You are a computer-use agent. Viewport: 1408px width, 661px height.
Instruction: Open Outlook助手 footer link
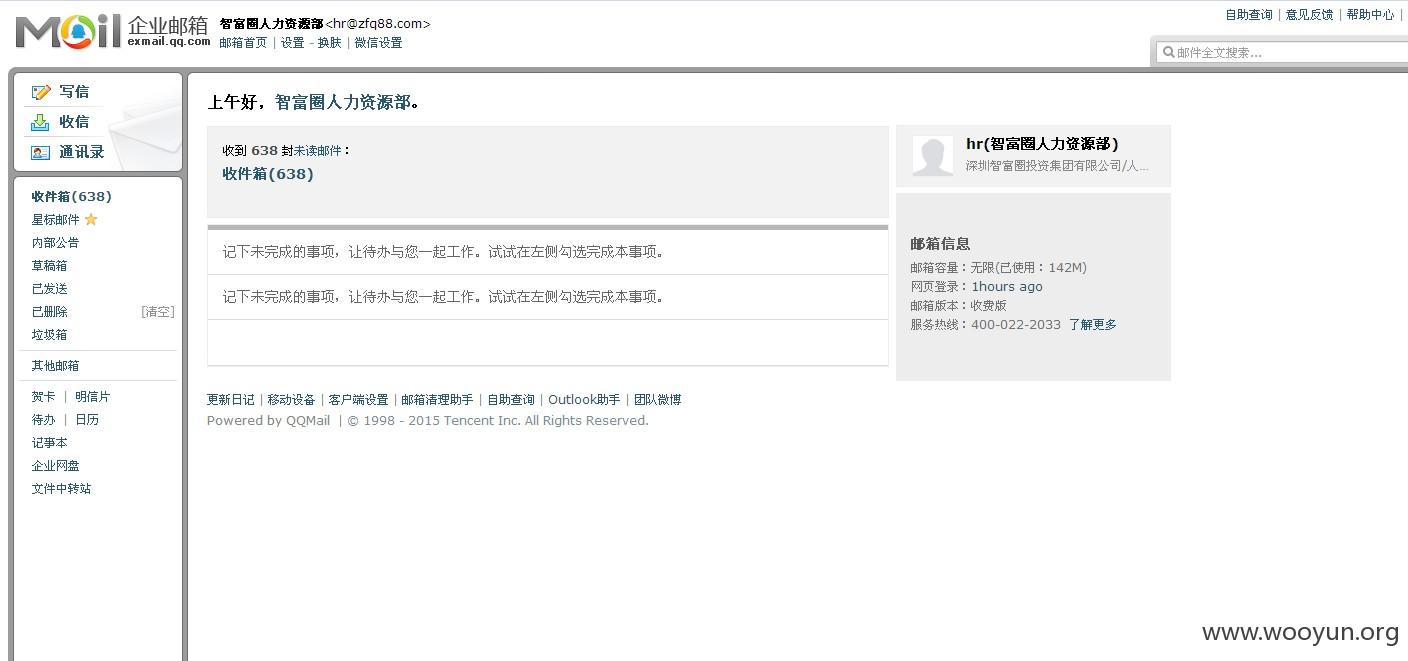584,399
